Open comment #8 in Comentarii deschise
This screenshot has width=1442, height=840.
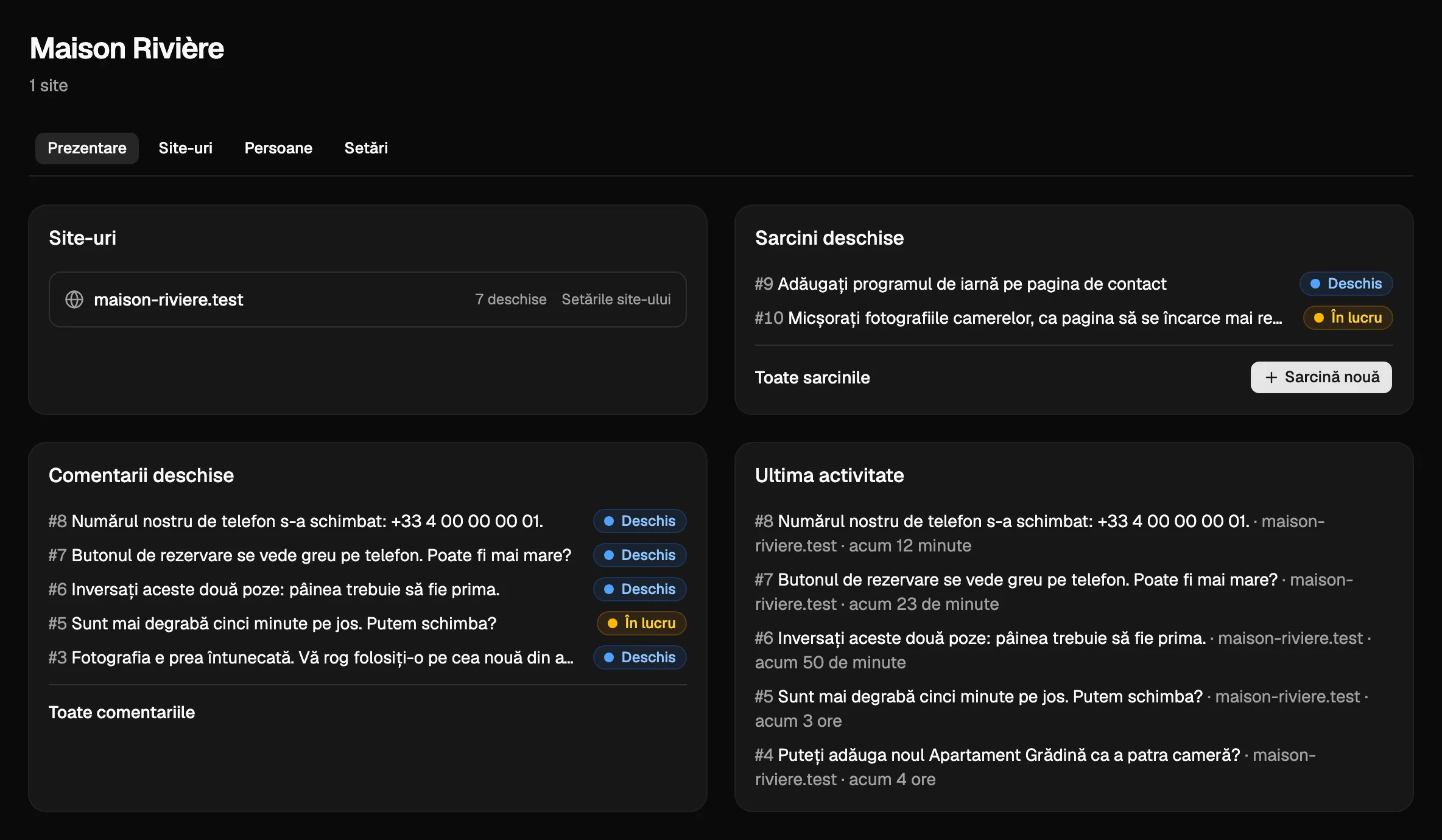coord(295,521)
